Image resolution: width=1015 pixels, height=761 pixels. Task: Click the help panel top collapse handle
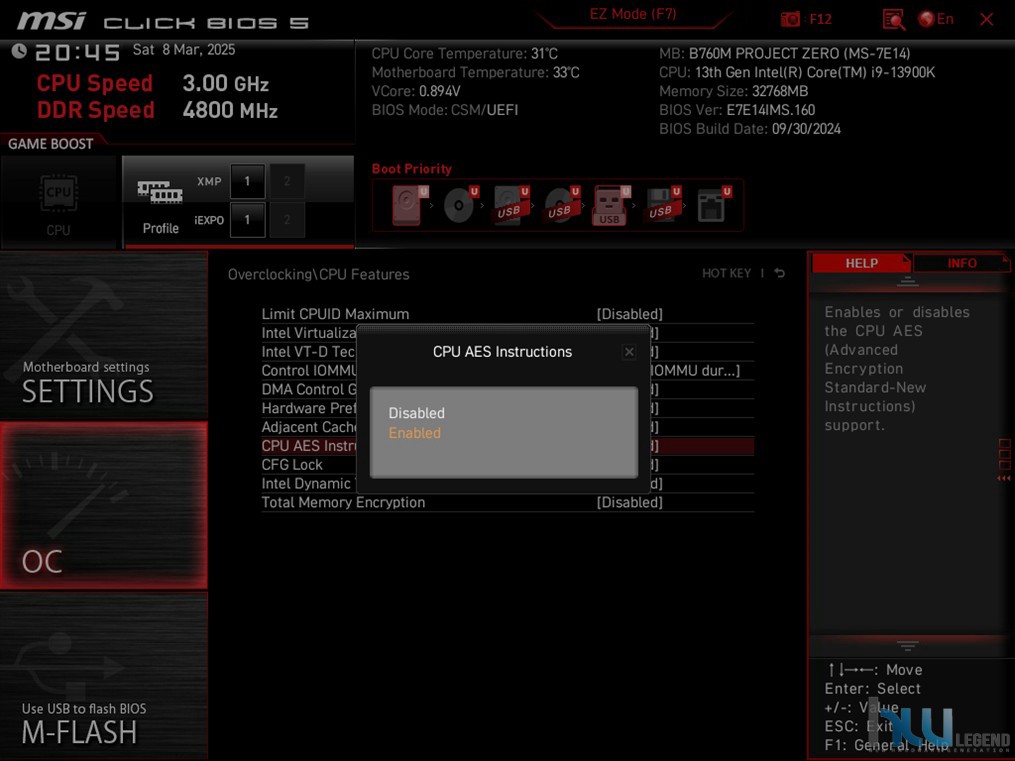[908, 281]
